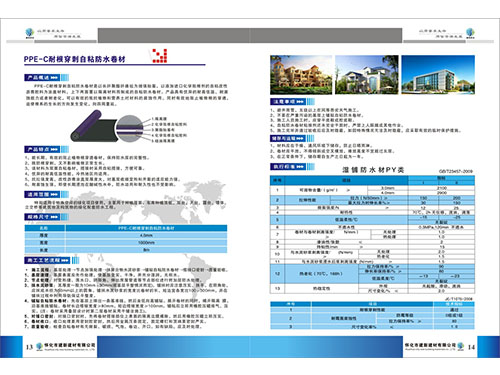The width and height of the screenshot is (500, 375).
Task: Click the gray banner across the page top
Action: [x=250, y=35]
